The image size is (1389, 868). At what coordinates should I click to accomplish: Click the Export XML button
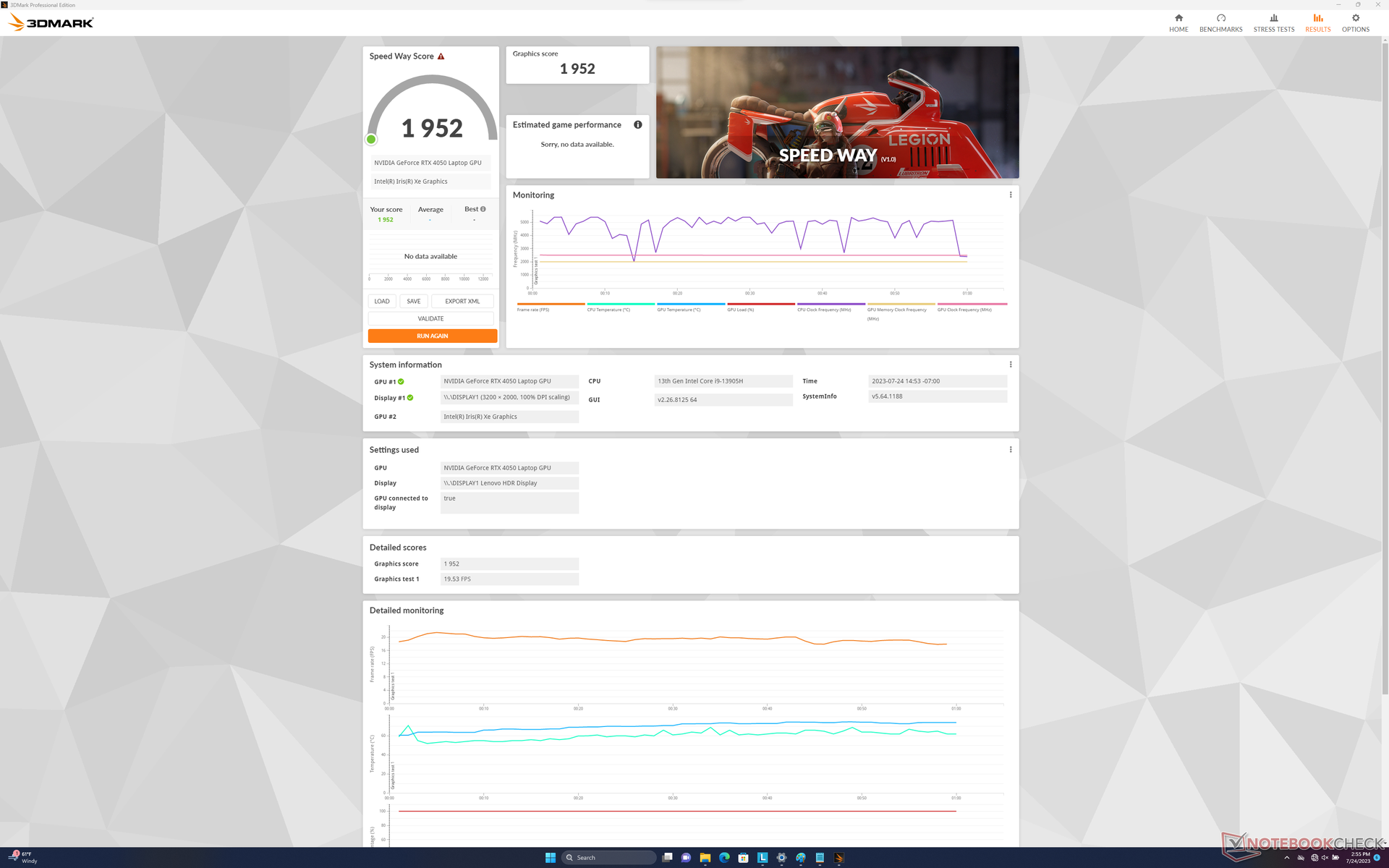462,302
